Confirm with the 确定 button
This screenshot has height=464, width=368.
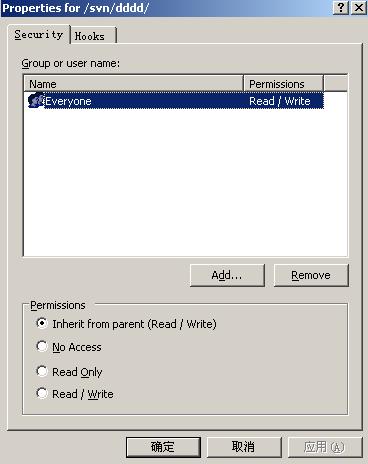(x=163, y=447)
